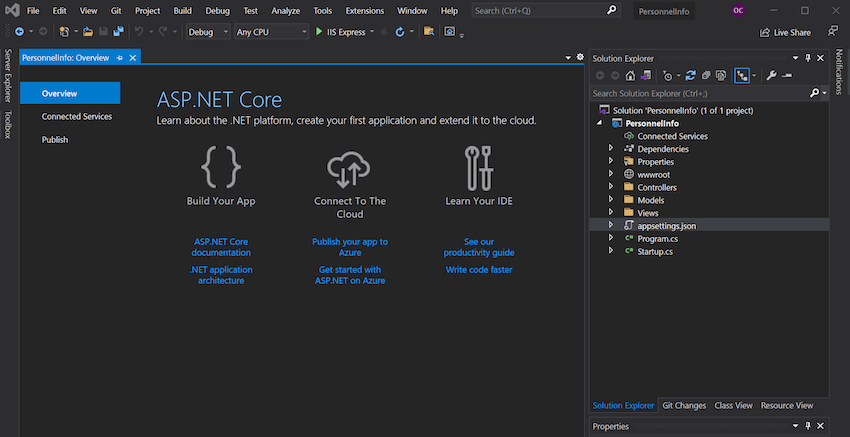Toggle the Show All Files button
The height and width of the screenshot is (437, 850).
(720, 76)
